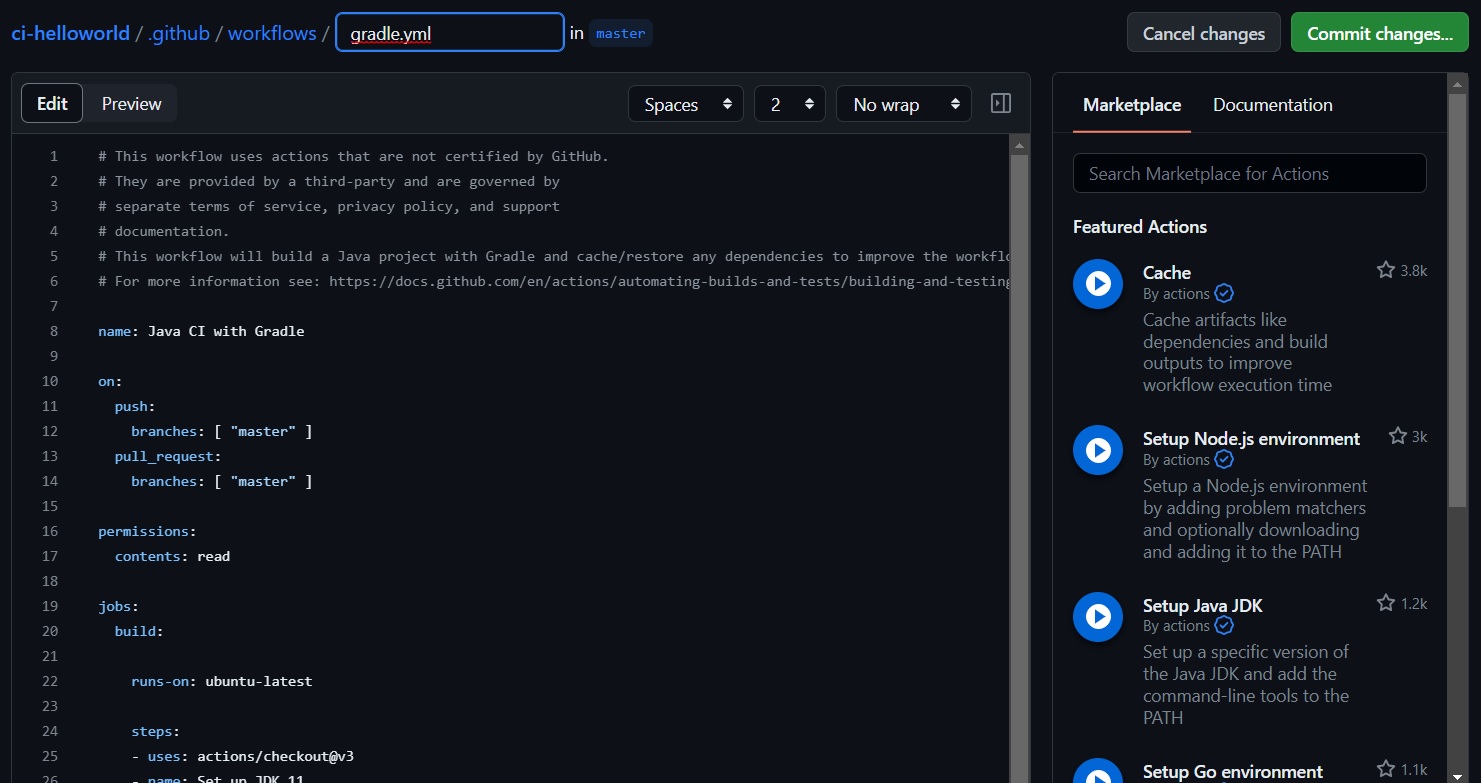Click the gradle.yml filename field
The image size is (1481, 783).
[x=450, y=33]
